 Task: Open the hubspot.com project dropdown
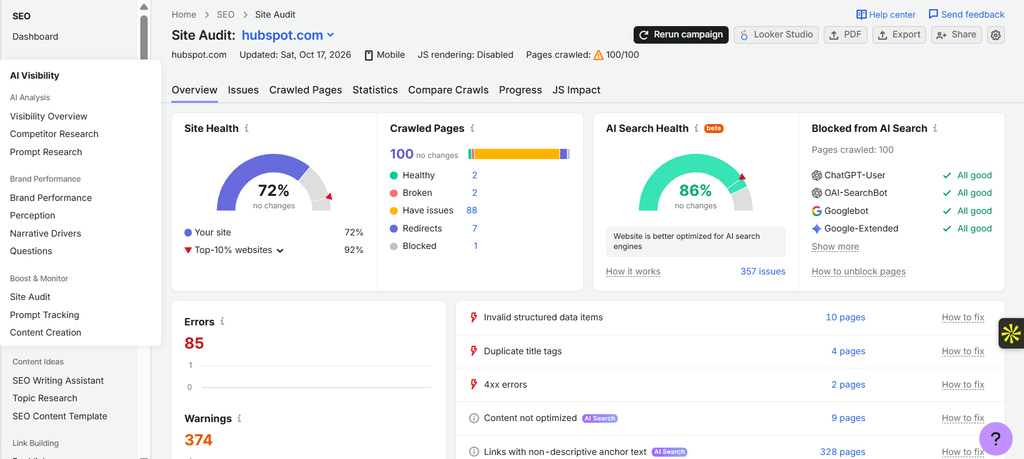(x=288, y=35)
